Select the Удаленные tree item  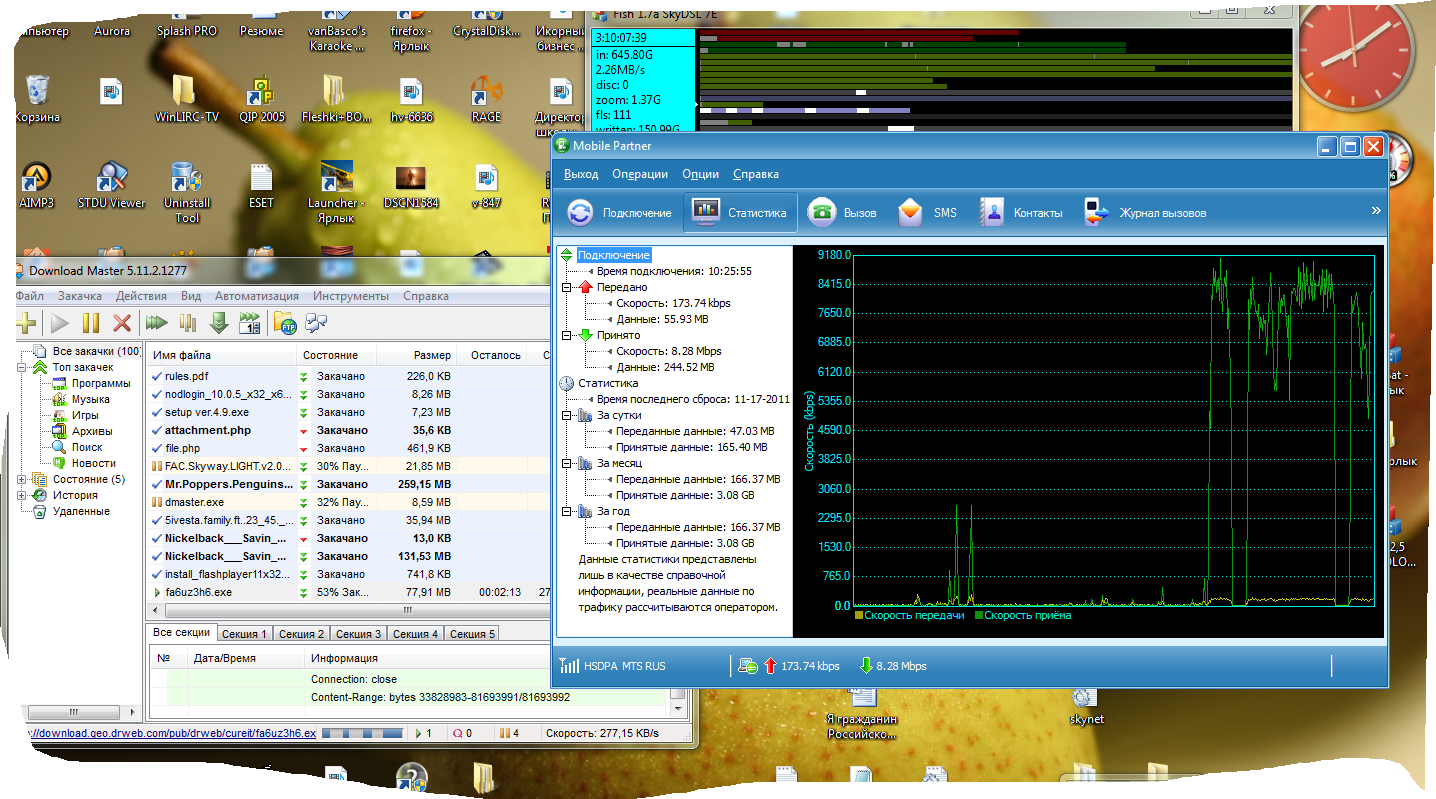click(81, 512)
